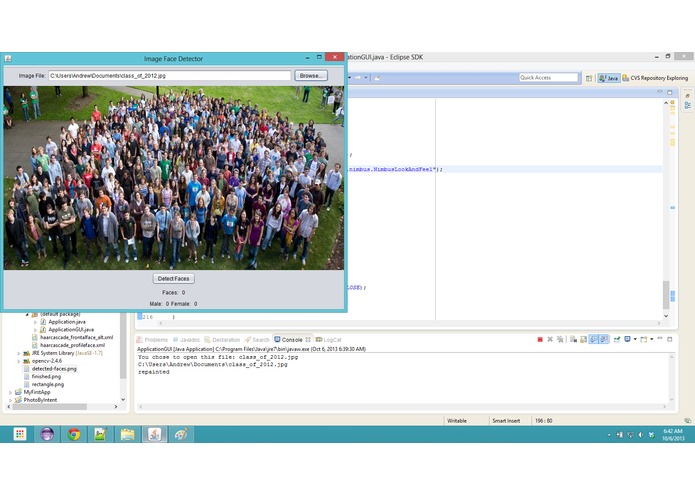Viewport: 695px width, 494px height.
Task: Click Remove Launch icon in Console toolbar
Action: point(550,339)
